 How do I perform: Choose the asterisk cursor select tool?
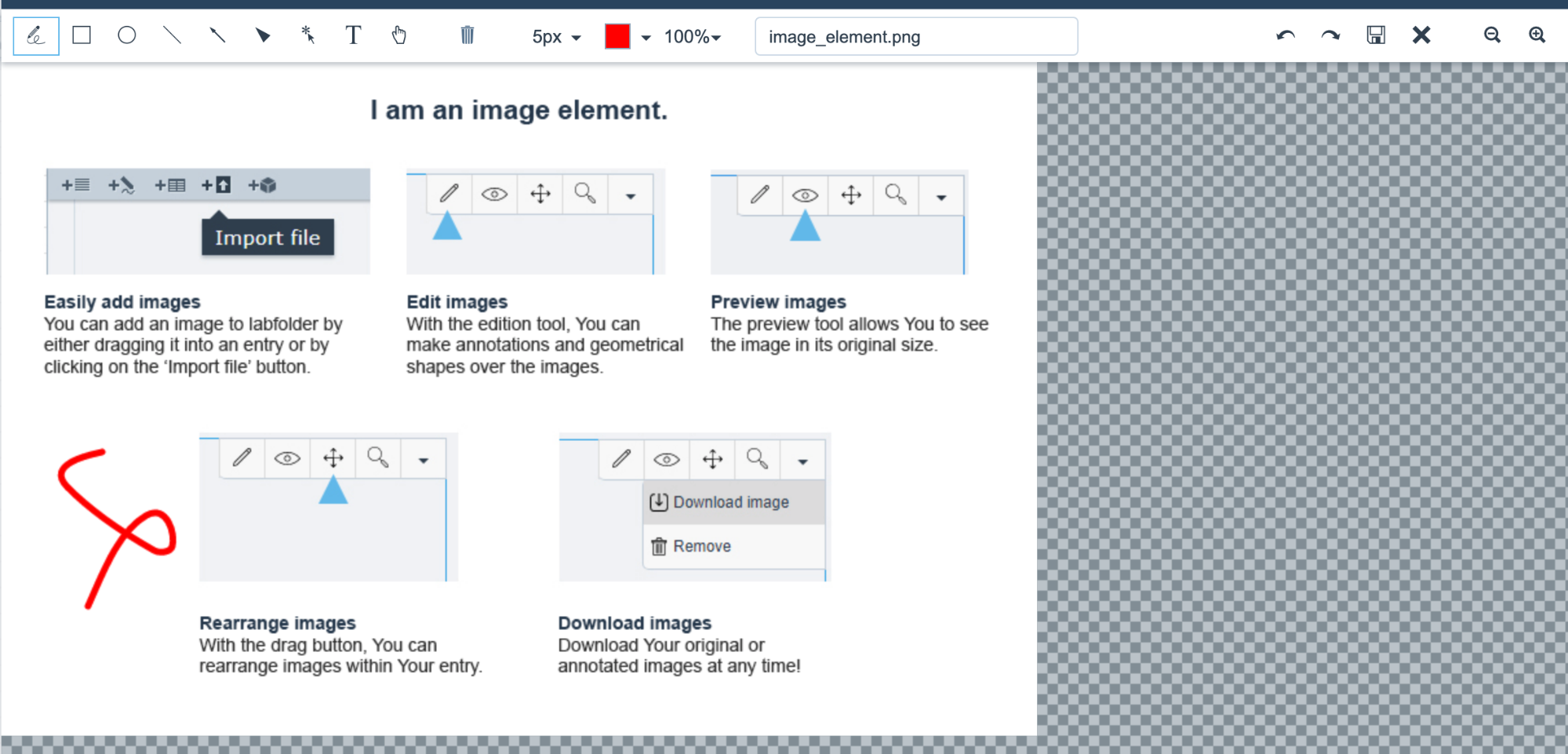[308, 35]
